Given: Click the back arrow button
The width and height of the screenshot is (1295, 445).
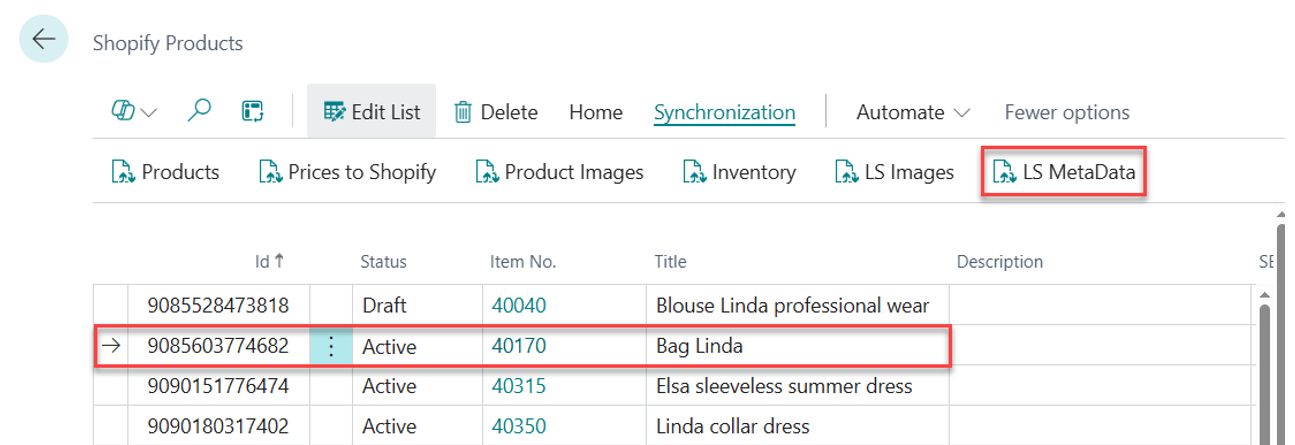Looking at the screenshot, I should [x=43, y=40].
